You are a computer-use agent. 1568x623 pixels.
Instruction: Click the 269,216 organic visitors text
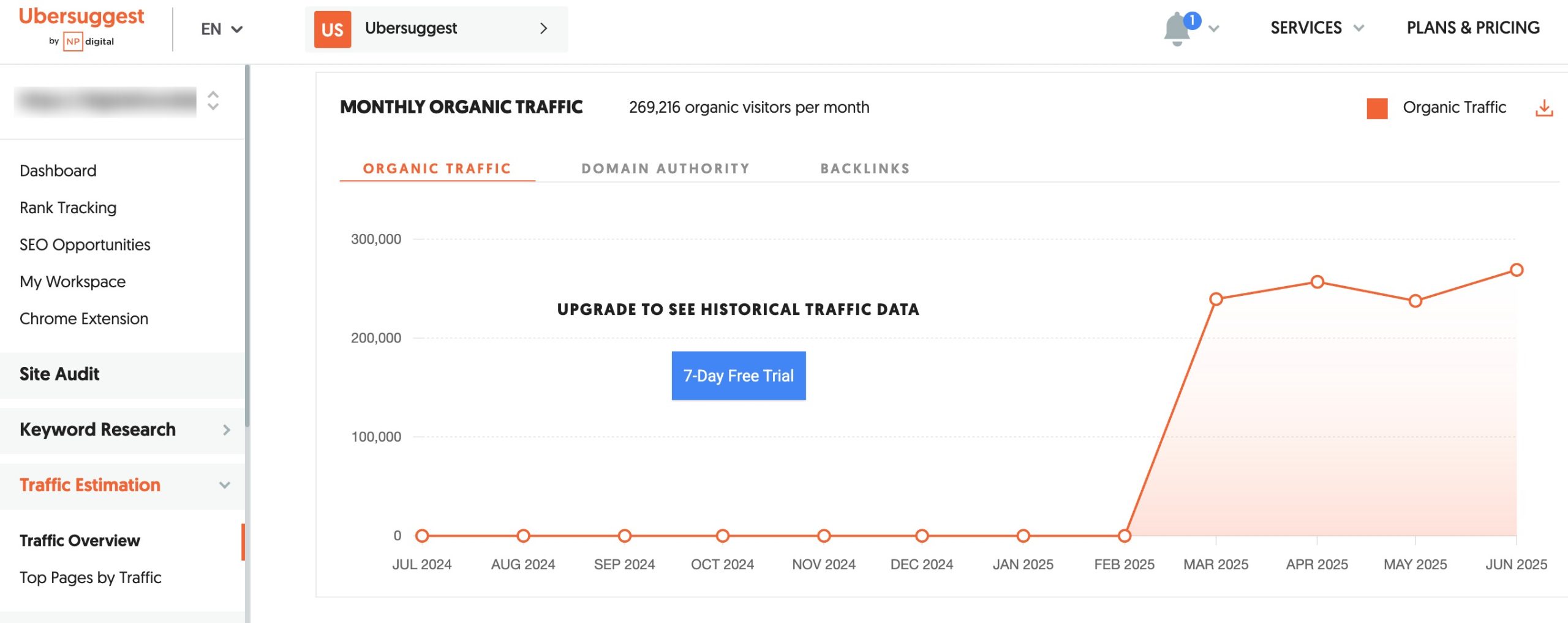tap(749, 107)
